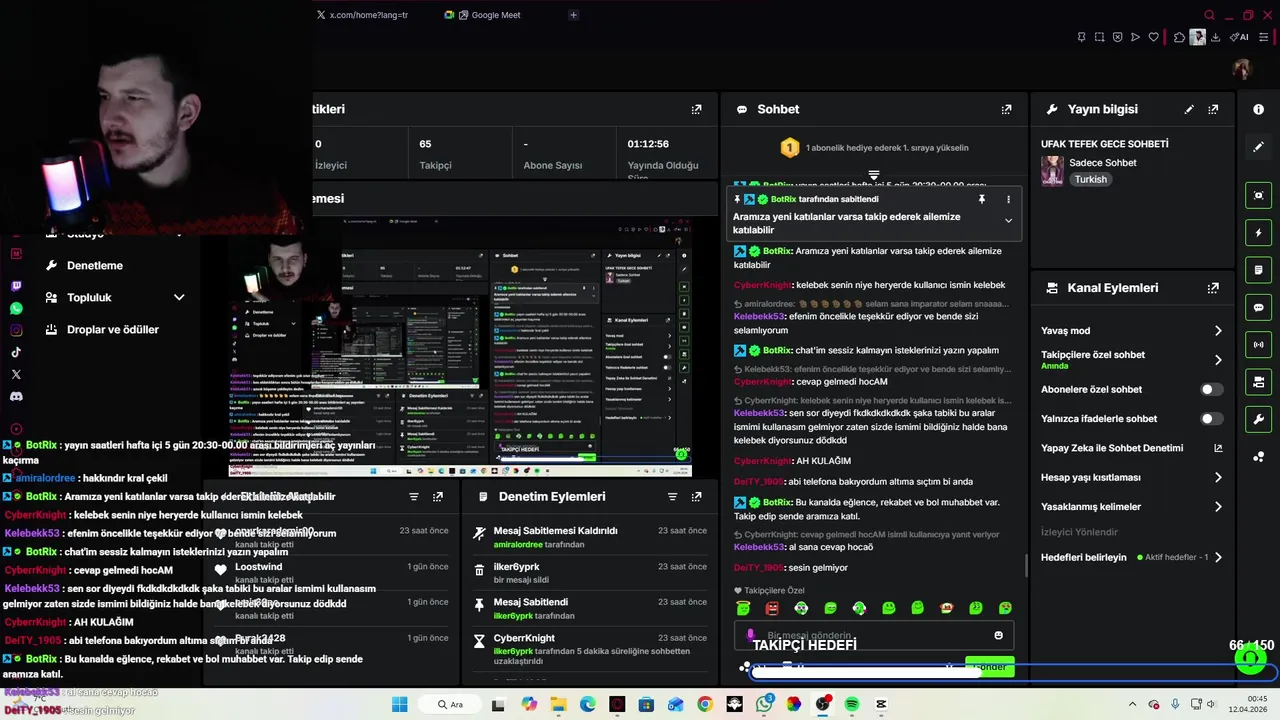Image resolution: width=1280 pixels, height=720 pixels.
Task: Toggle Abonelere özel sohbet switch
Action: pos(1211,389)
